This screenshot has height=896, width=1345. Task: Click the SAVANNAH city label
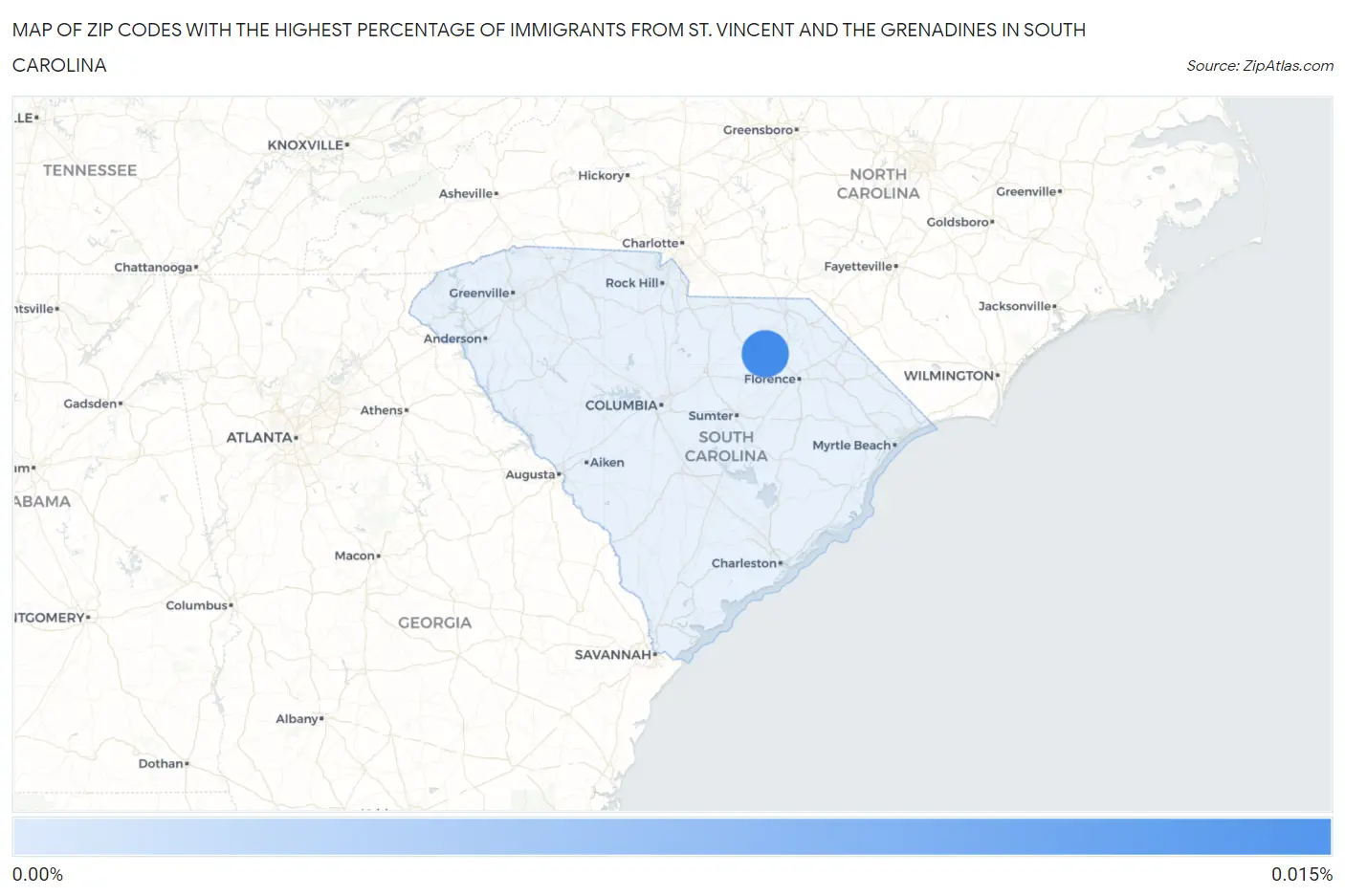point(612,655)
